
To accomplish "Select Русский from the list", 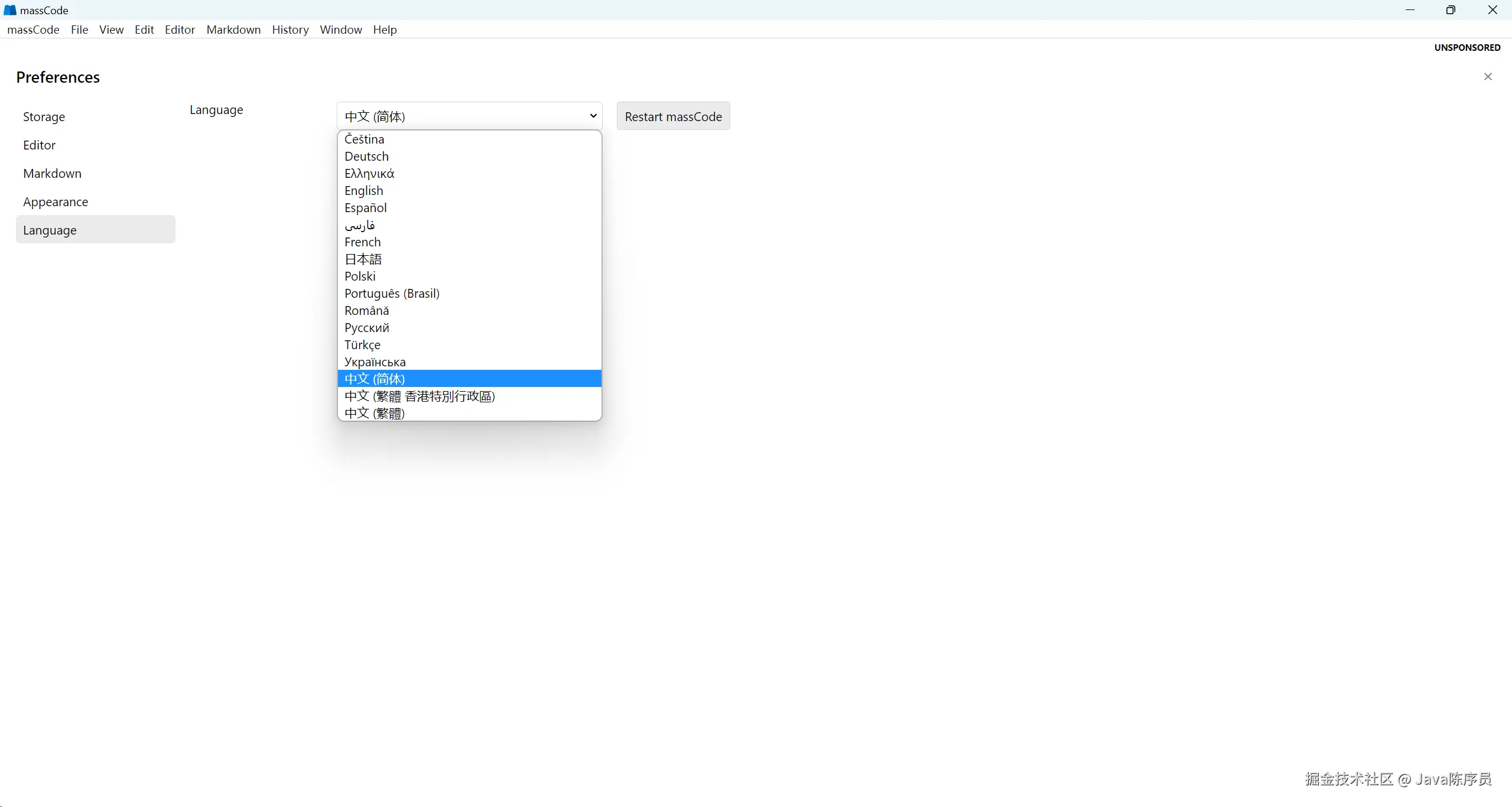I will click(x=366, y=328).
